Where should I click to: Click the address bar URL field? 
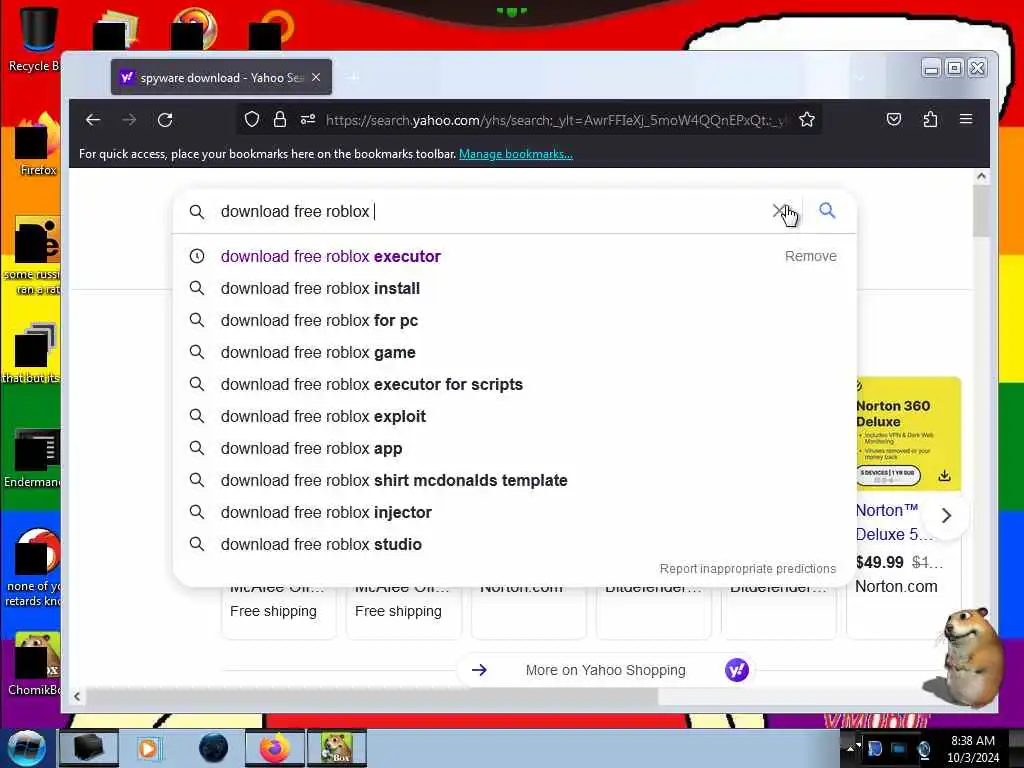coord(555,120)
